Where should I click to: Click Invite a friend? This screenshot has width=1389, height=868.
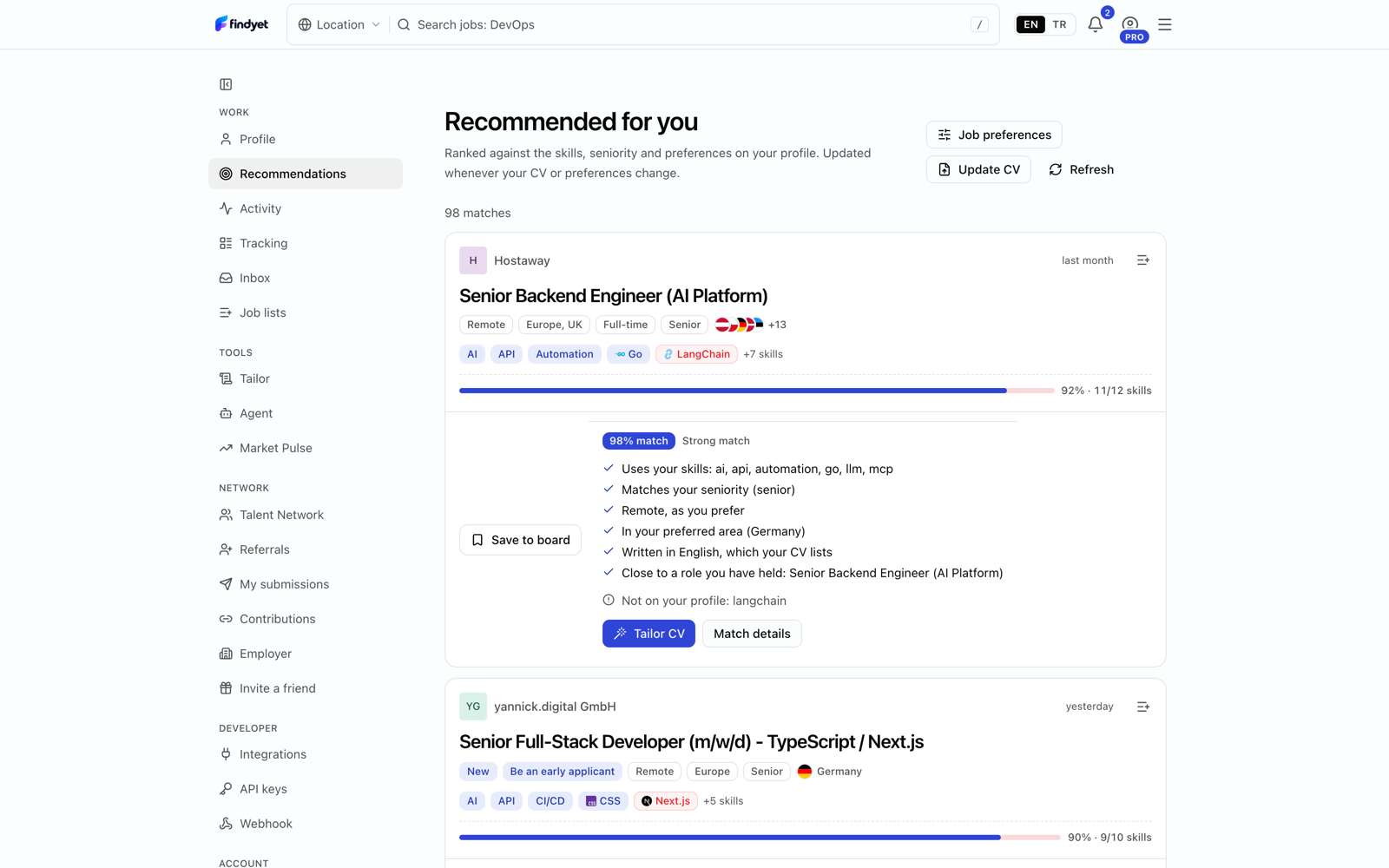pos(306,688)
